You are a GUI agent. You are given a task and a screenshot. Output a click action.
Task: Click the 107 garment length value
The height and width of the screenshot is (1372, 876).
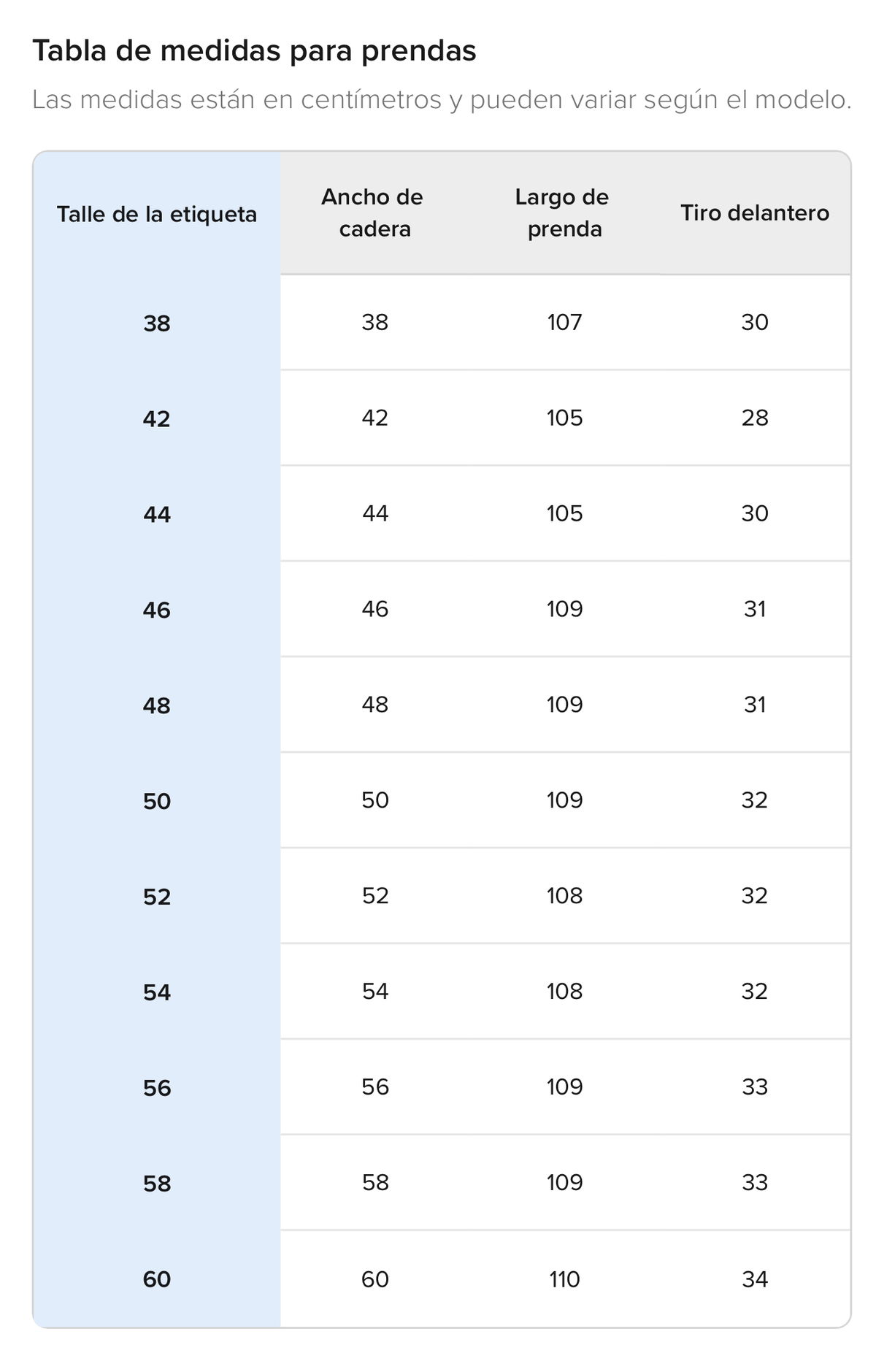(564, 322)
